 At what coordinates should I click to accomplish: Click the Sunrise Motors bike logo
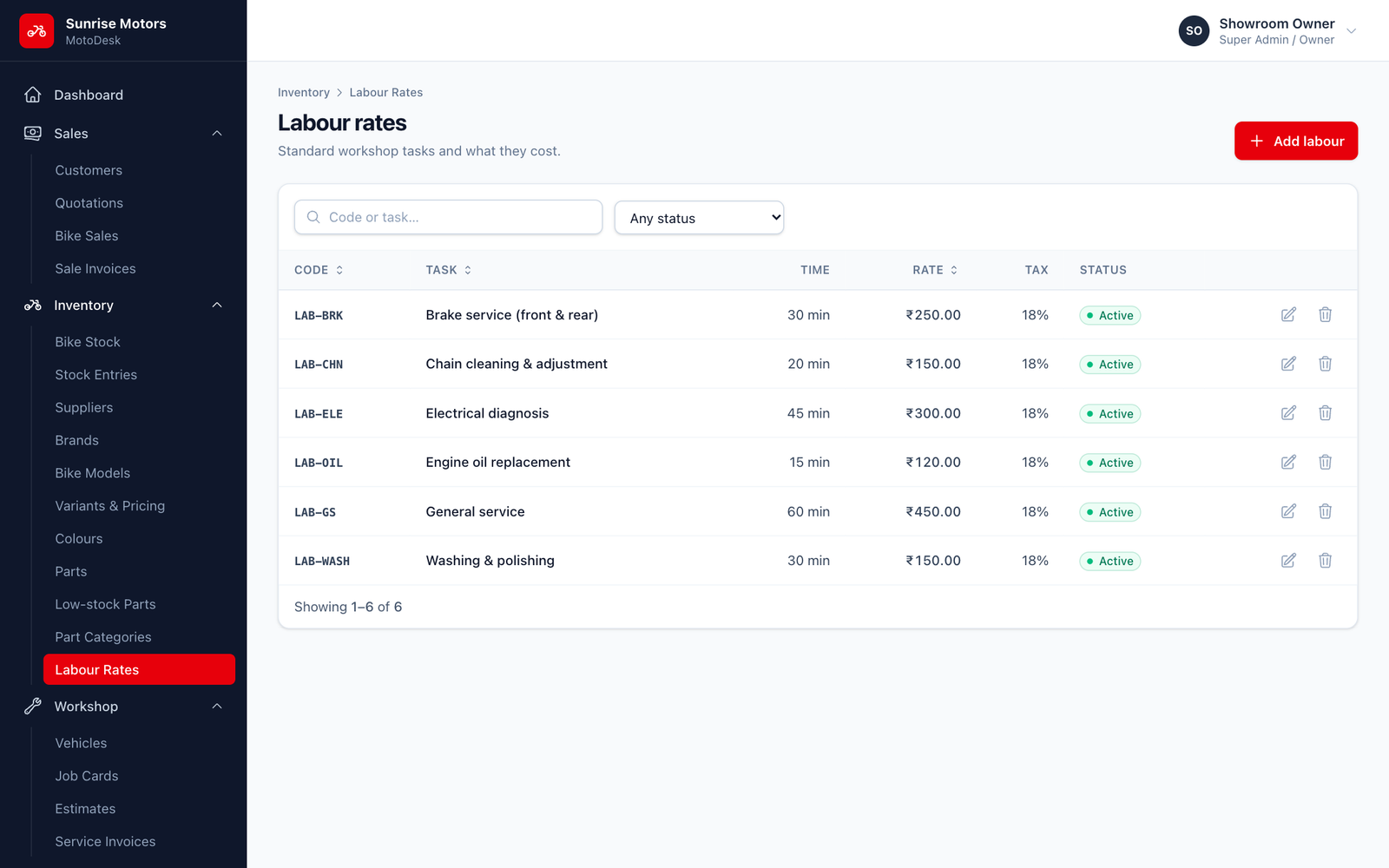pyautogui.click(x=36, y=30)
